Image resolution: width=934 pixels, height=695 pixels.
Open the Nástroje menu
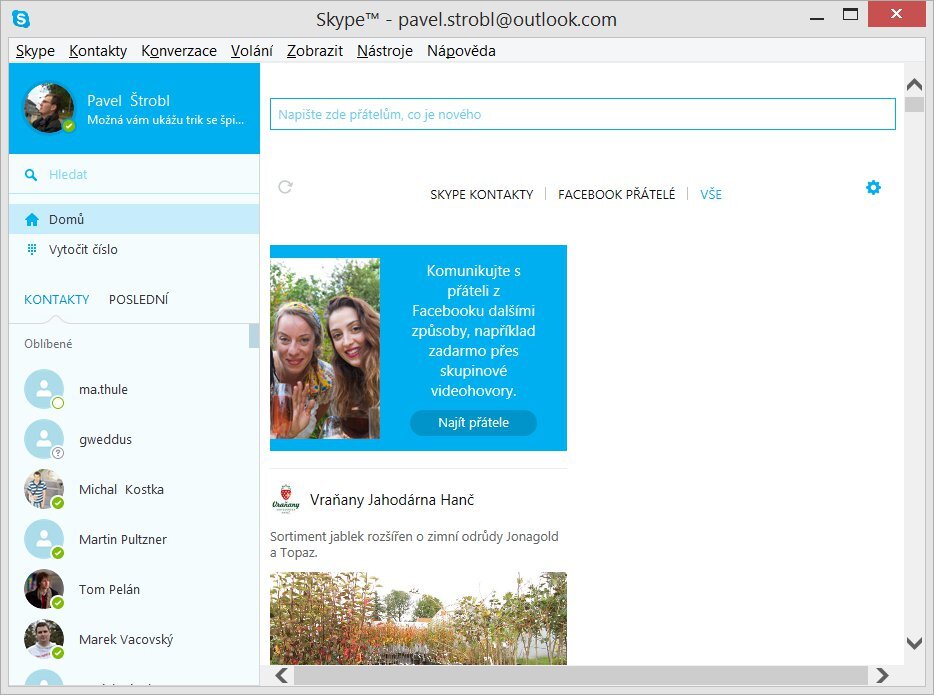tap(386, 50)
